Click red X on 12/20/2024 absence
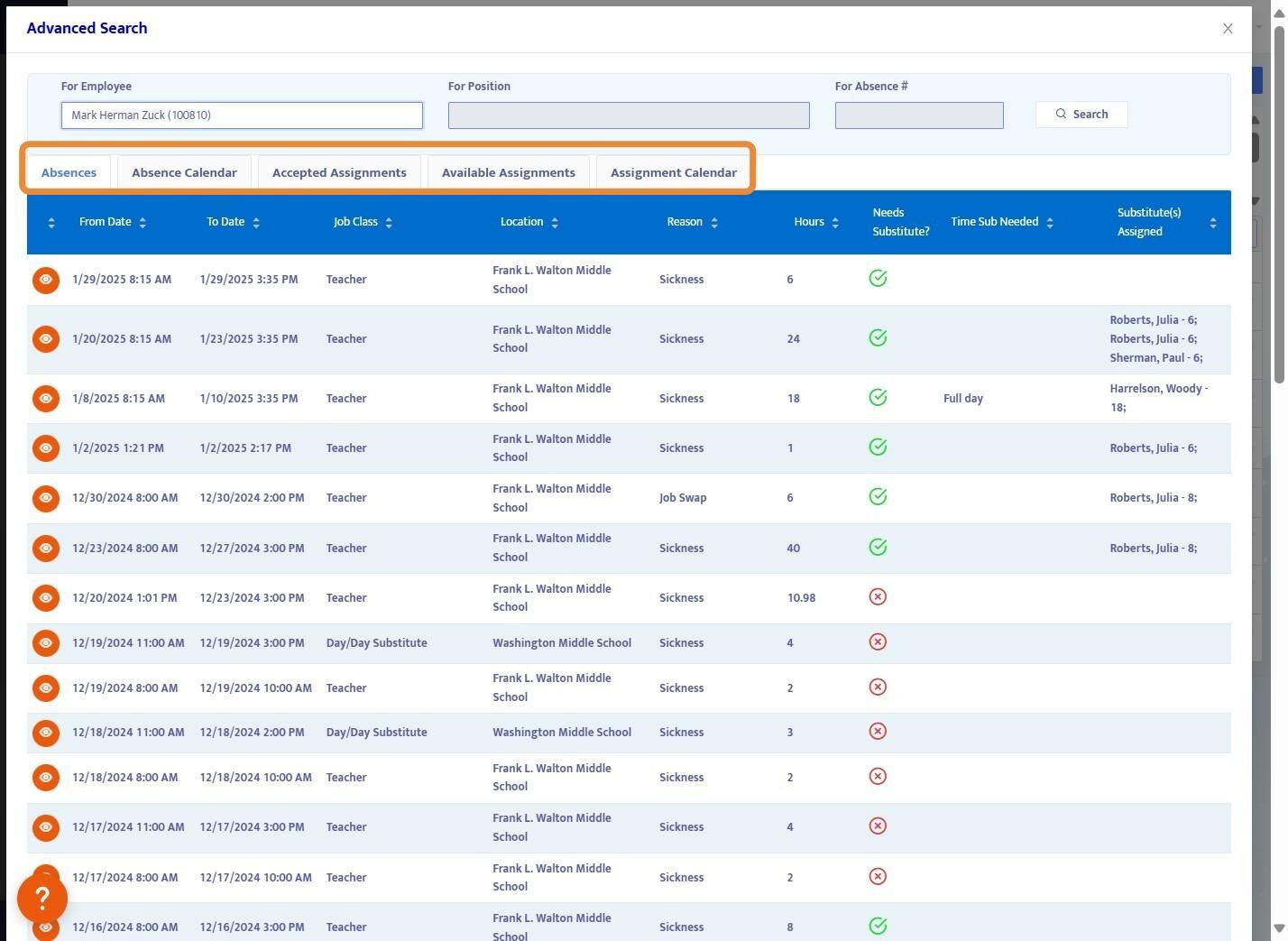This screenshot has height=941, width=1288. (878, 597)
